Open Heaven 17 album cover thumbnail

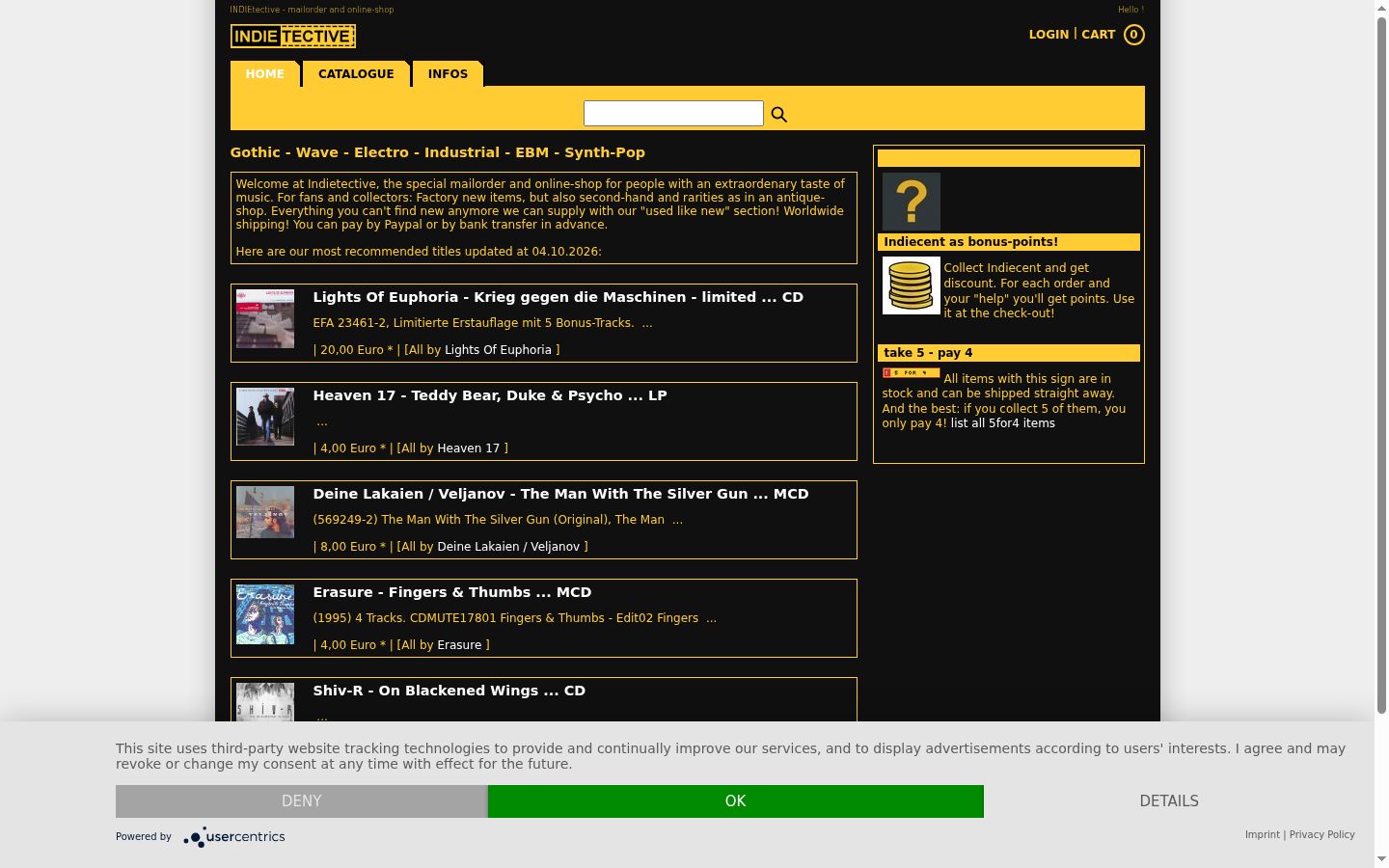265,417
